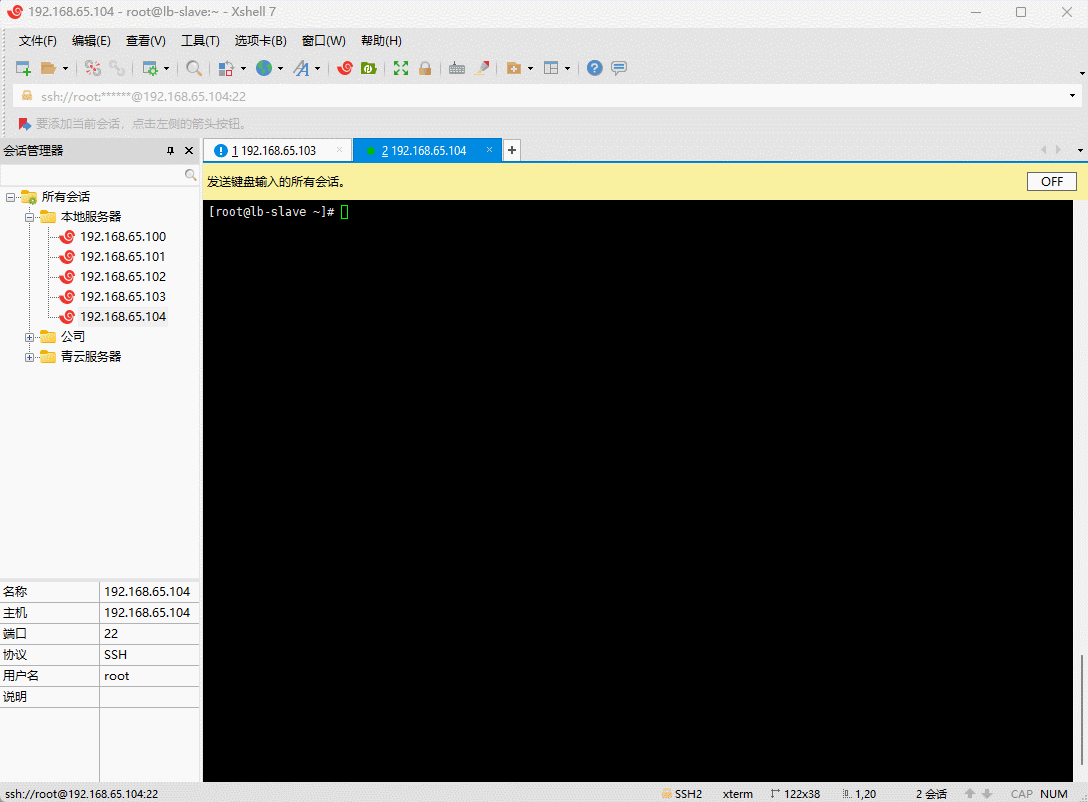Launch Xftp via the green toolbar icon

click(x=368, y=68)
